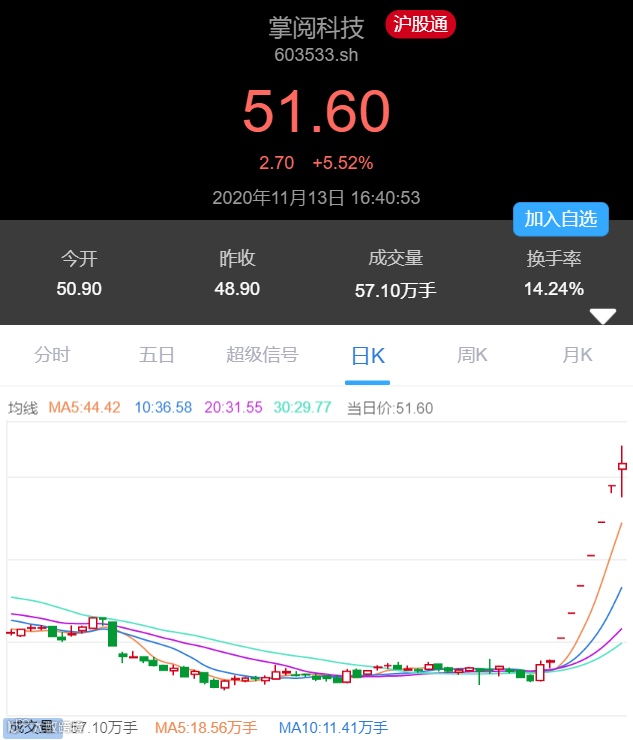Viewport: 633px width, 740px height.
Task: Switch to 分时 tab
Action: (x=52, y=354)
